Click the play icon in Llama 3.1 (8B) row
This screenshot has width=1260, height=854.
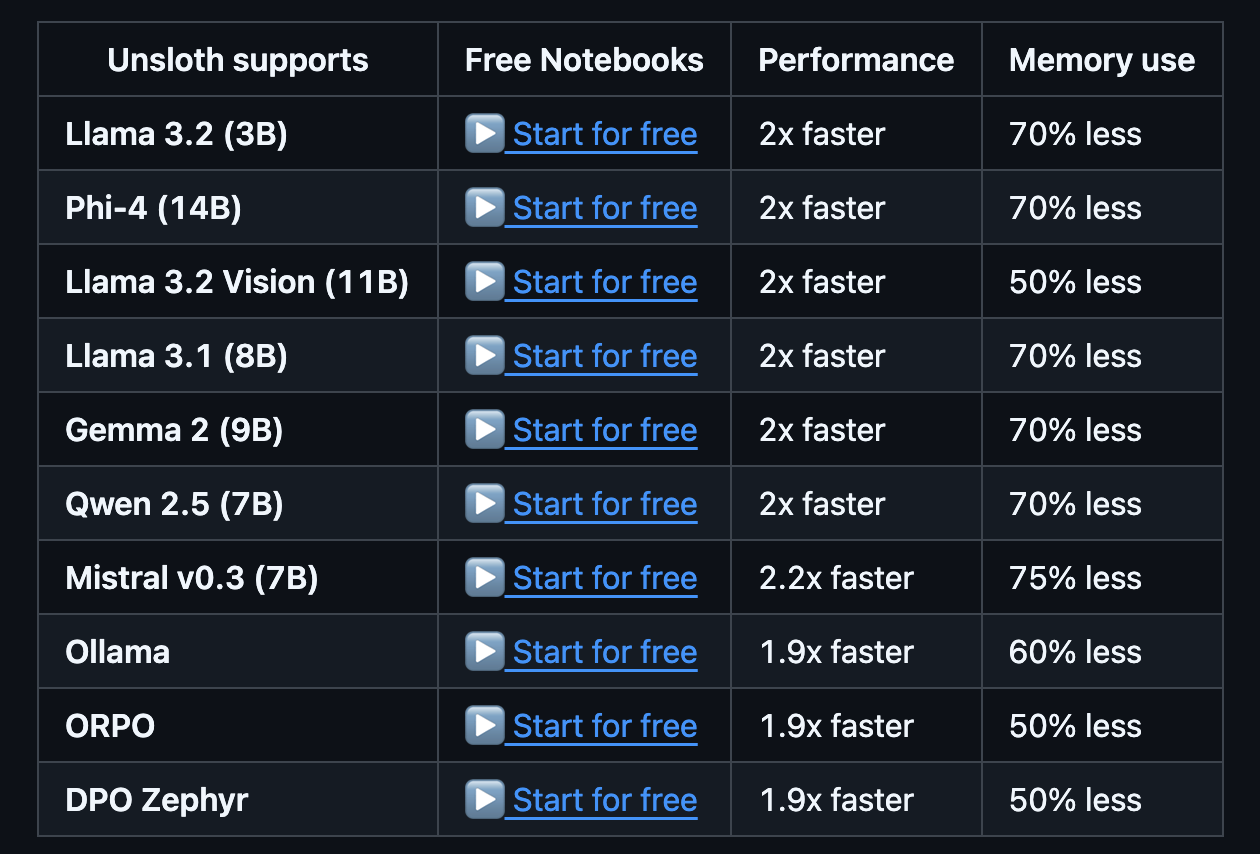(x=484, y=355)
